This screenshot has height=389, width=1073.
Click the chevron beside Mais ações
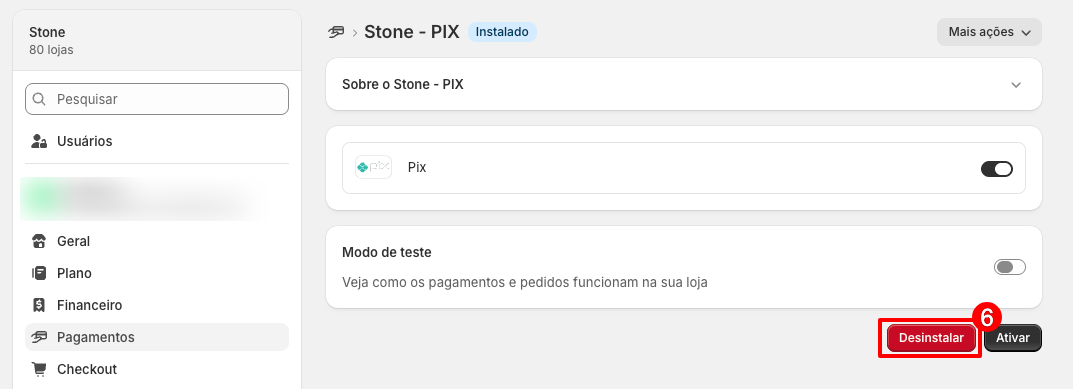coord(1025,33)
